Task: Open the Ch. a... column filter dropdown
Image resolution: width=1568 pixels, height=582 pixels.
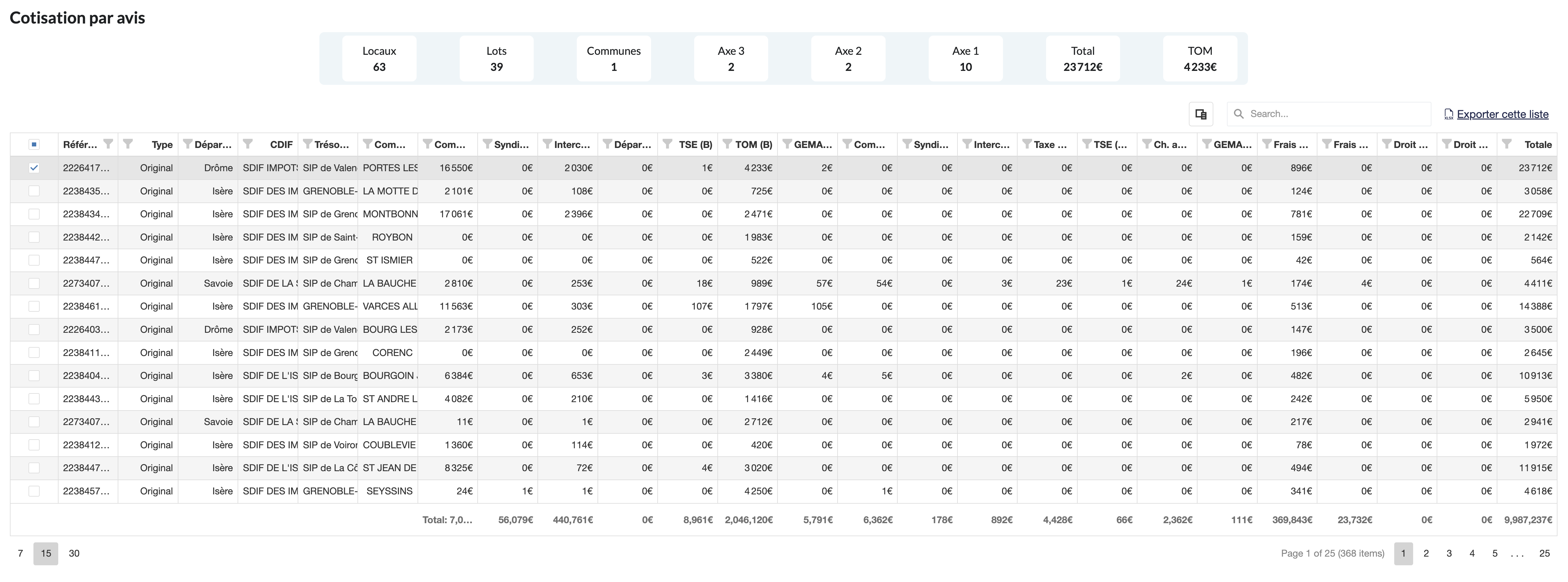Action: point(1147,144)
